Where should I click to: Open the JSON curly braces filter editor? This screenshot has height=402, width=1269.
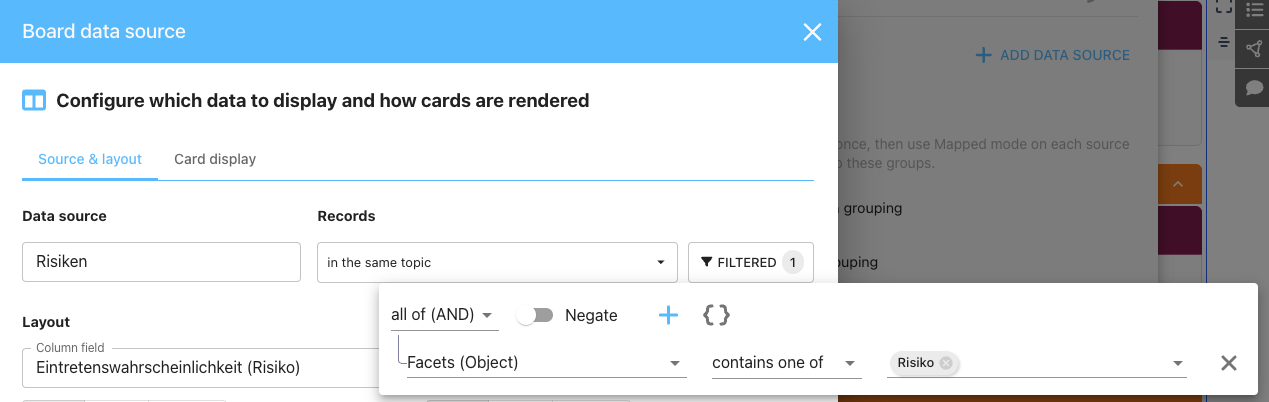click(716, 316)
